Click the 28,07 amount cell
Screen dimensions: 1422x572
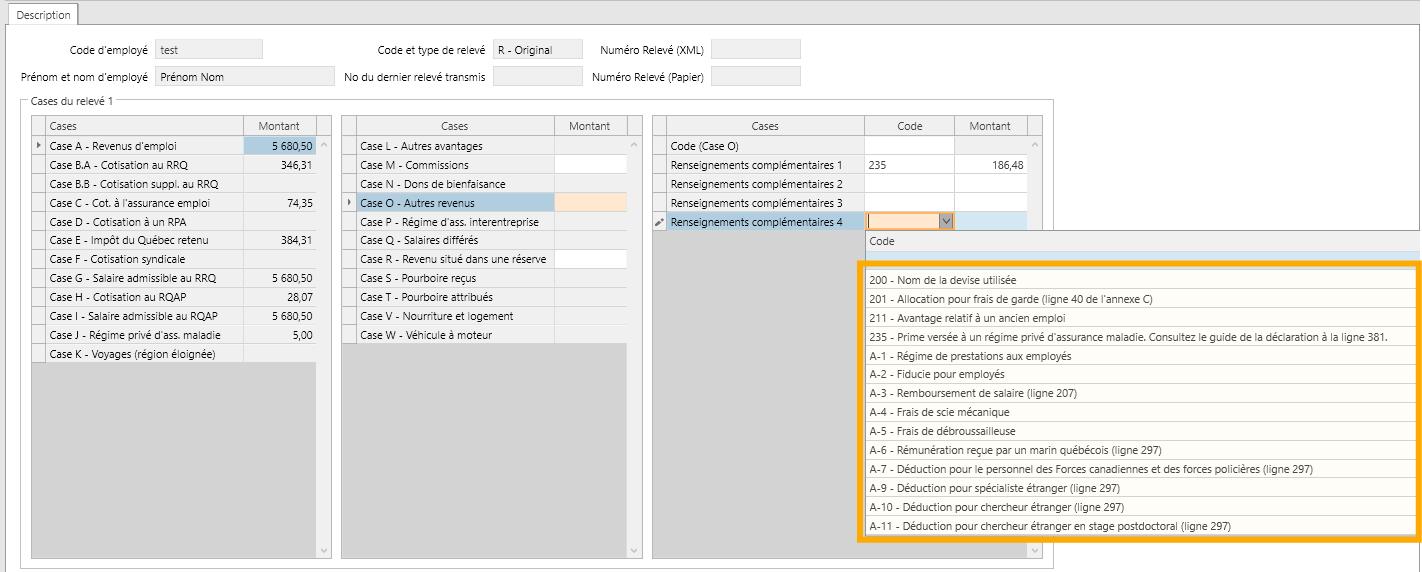point(280,297)
